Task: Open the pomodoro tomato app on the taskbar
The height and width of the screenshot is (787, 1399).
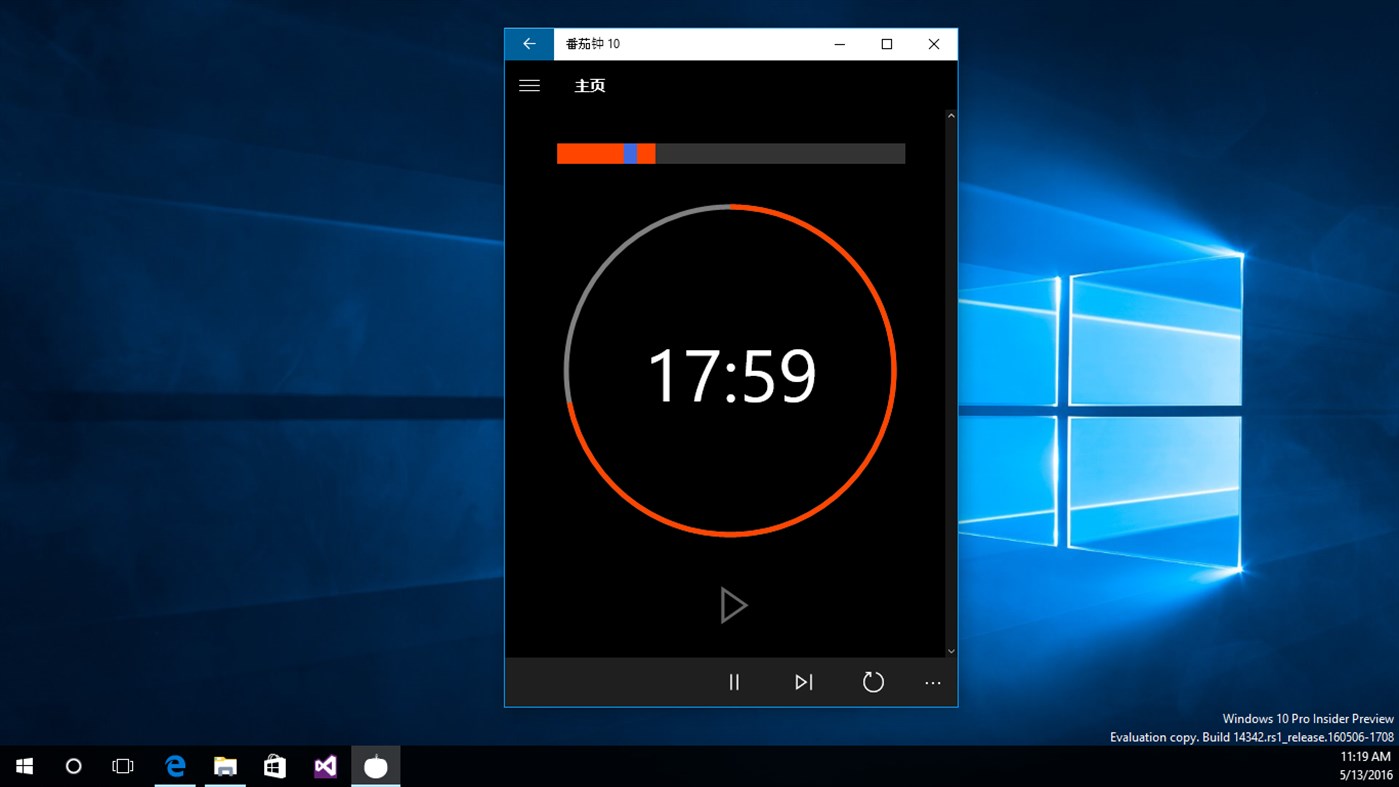Action: click(x=375, y=765)
